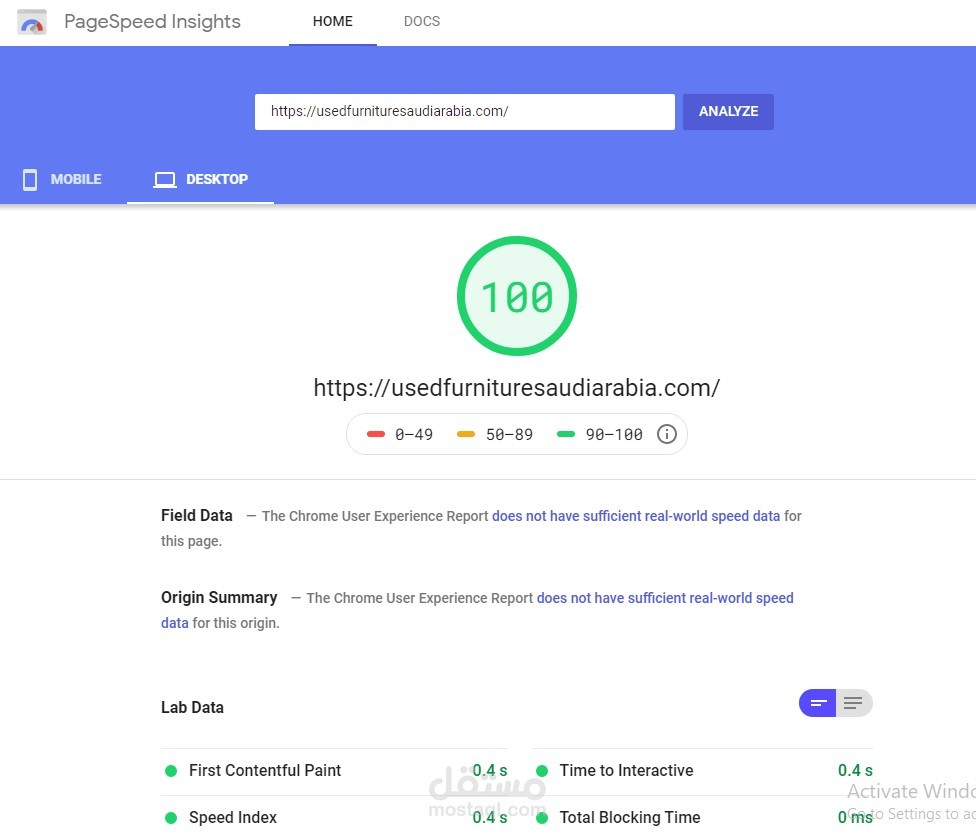This screenshot has width=976, height=837.
Task: Open the score range info icon
Action: pos(667,434)
